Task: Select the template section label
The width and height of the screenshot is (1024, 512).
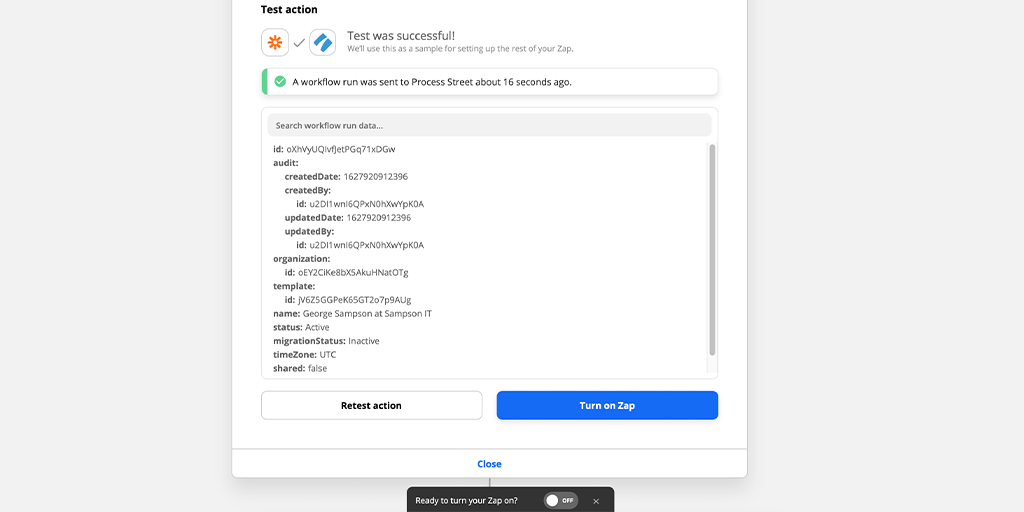Action: pyautogui.click(x=294, y=286)
